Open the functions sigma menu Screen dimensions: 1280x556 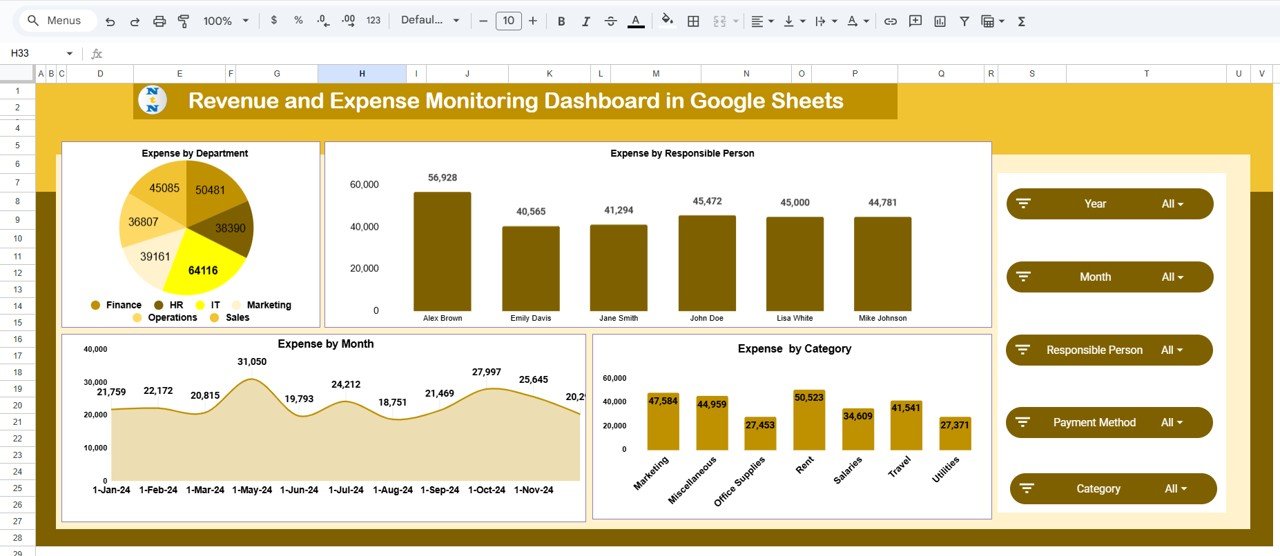point(1021,21)
